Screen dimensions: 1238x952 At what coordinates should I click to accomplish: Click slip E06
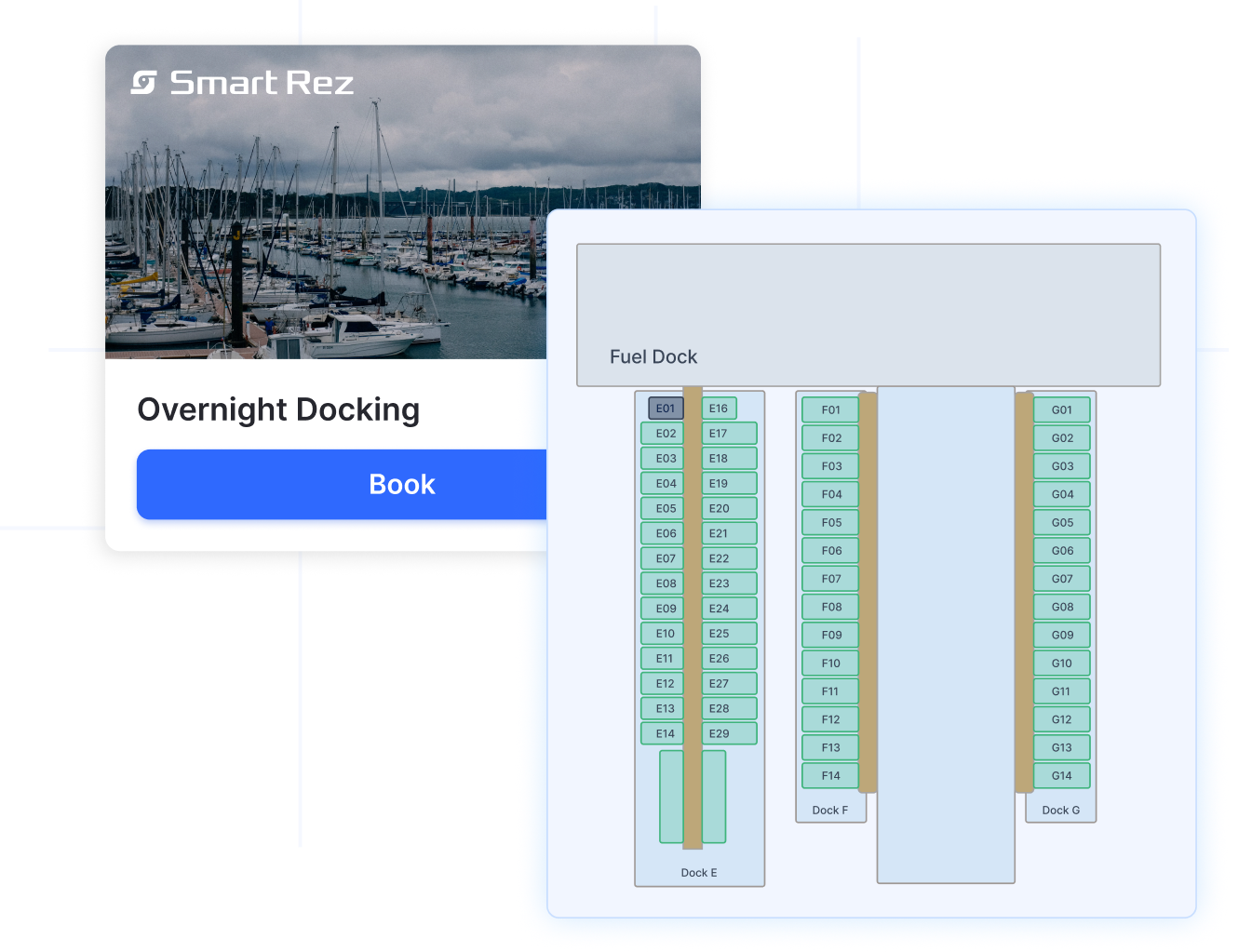point(662,534)
